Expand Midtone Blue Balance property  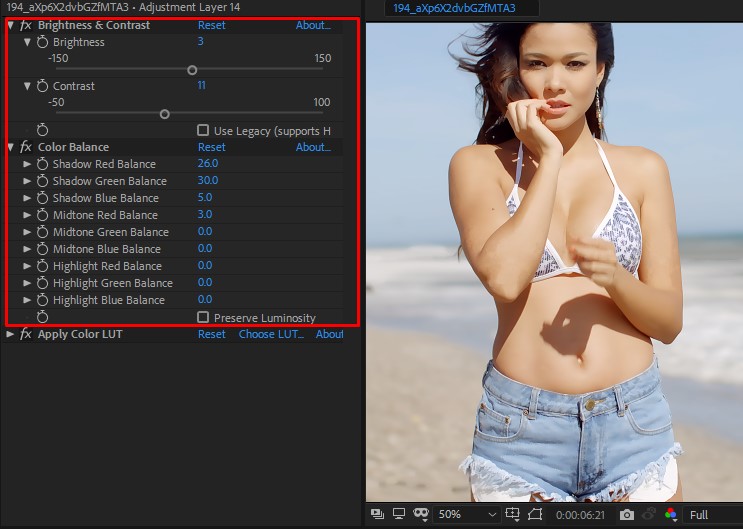point(27,249)
